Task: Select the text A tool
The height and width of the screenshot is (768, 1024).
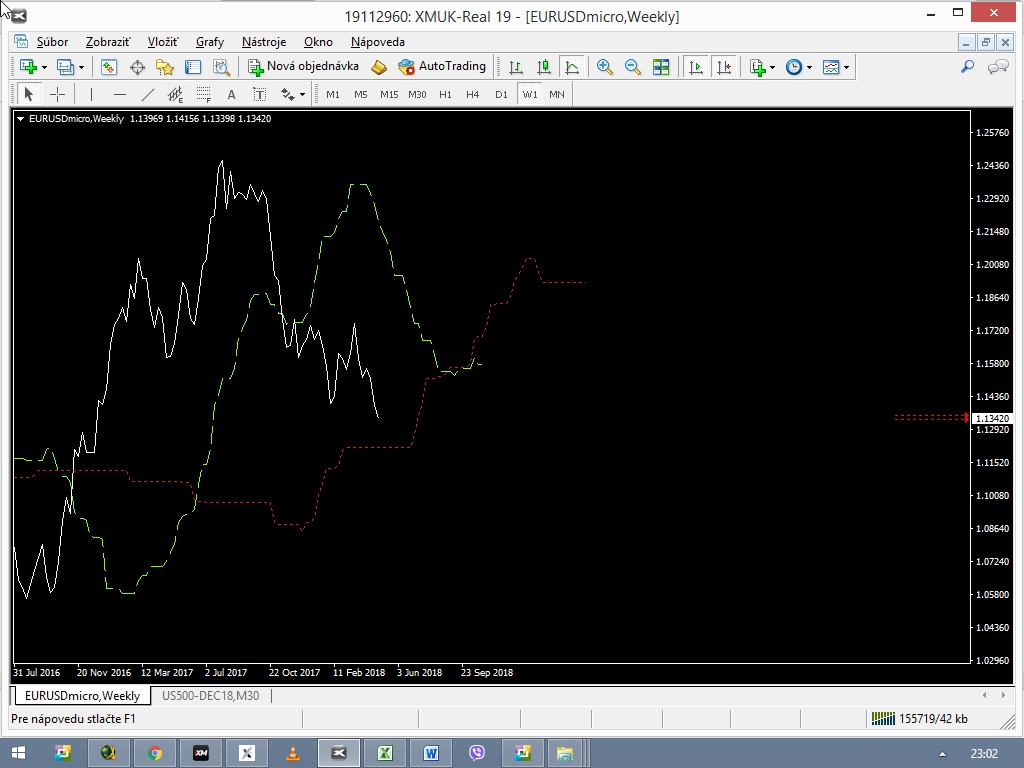Action: point(231,94)
